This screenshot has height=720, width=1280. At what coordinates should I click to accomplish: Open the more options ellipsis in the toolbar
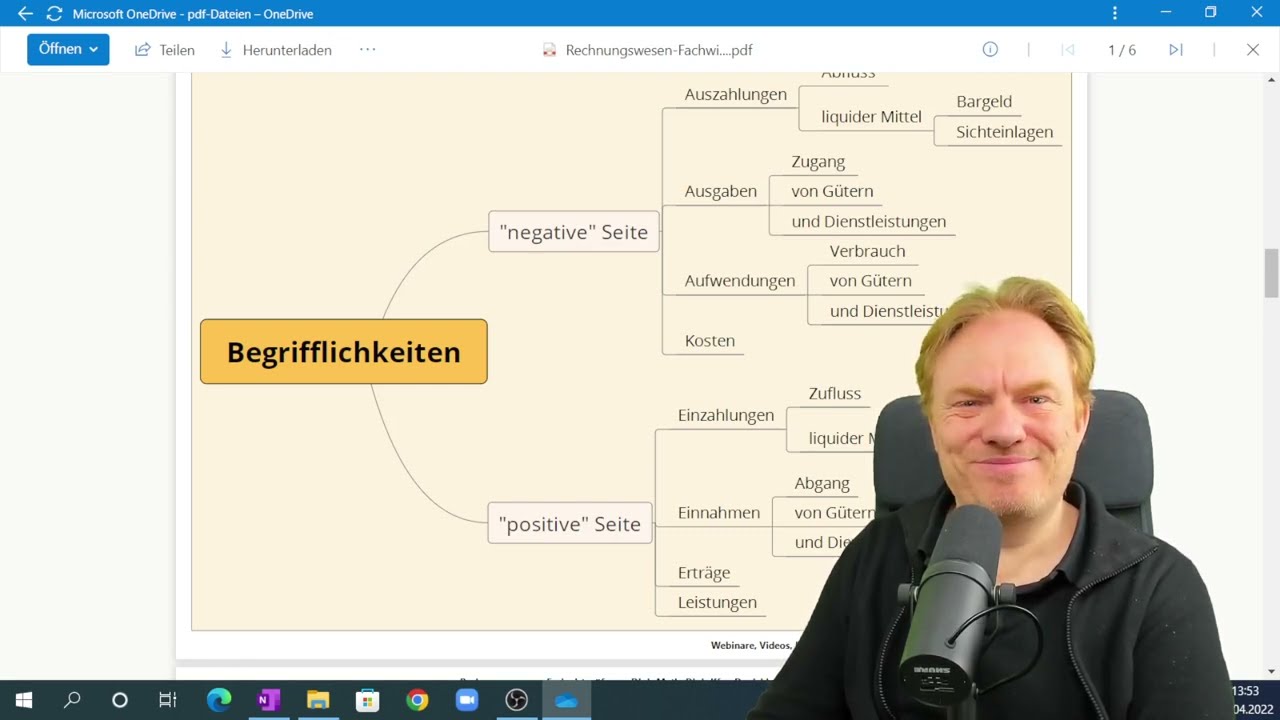coord(368,49)
